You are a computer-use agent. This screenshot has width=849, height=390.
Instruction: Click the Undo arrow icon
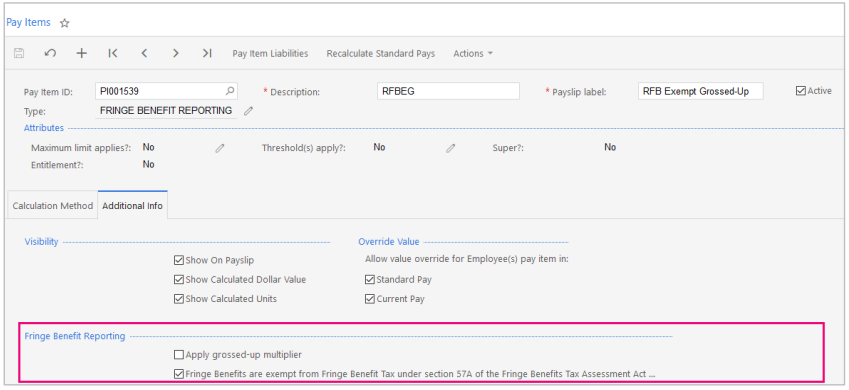[x=50, y=53]
